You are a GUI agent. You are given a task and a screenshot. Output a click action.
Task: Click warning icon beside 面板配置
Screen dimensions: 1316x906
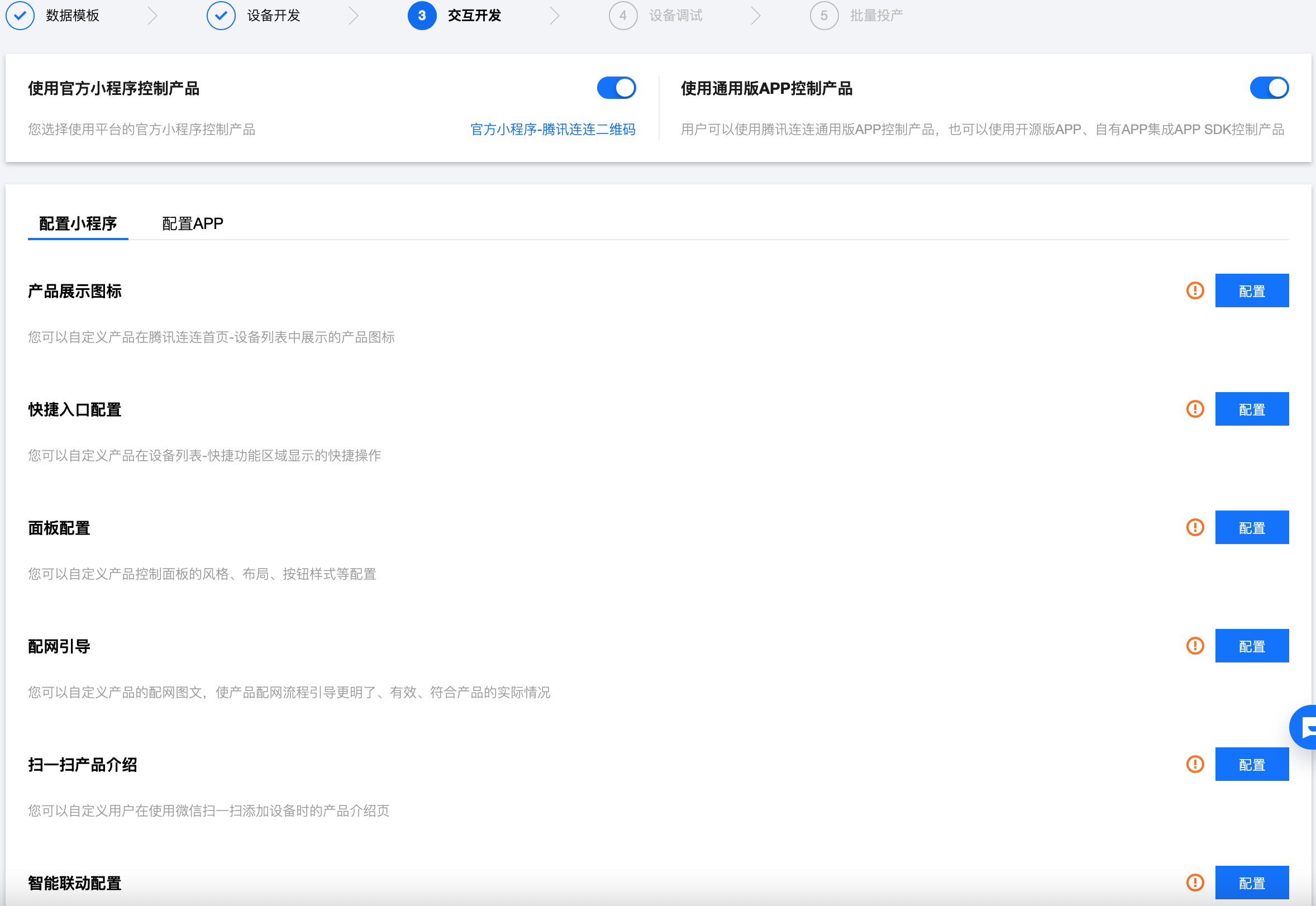point(1195,527)
